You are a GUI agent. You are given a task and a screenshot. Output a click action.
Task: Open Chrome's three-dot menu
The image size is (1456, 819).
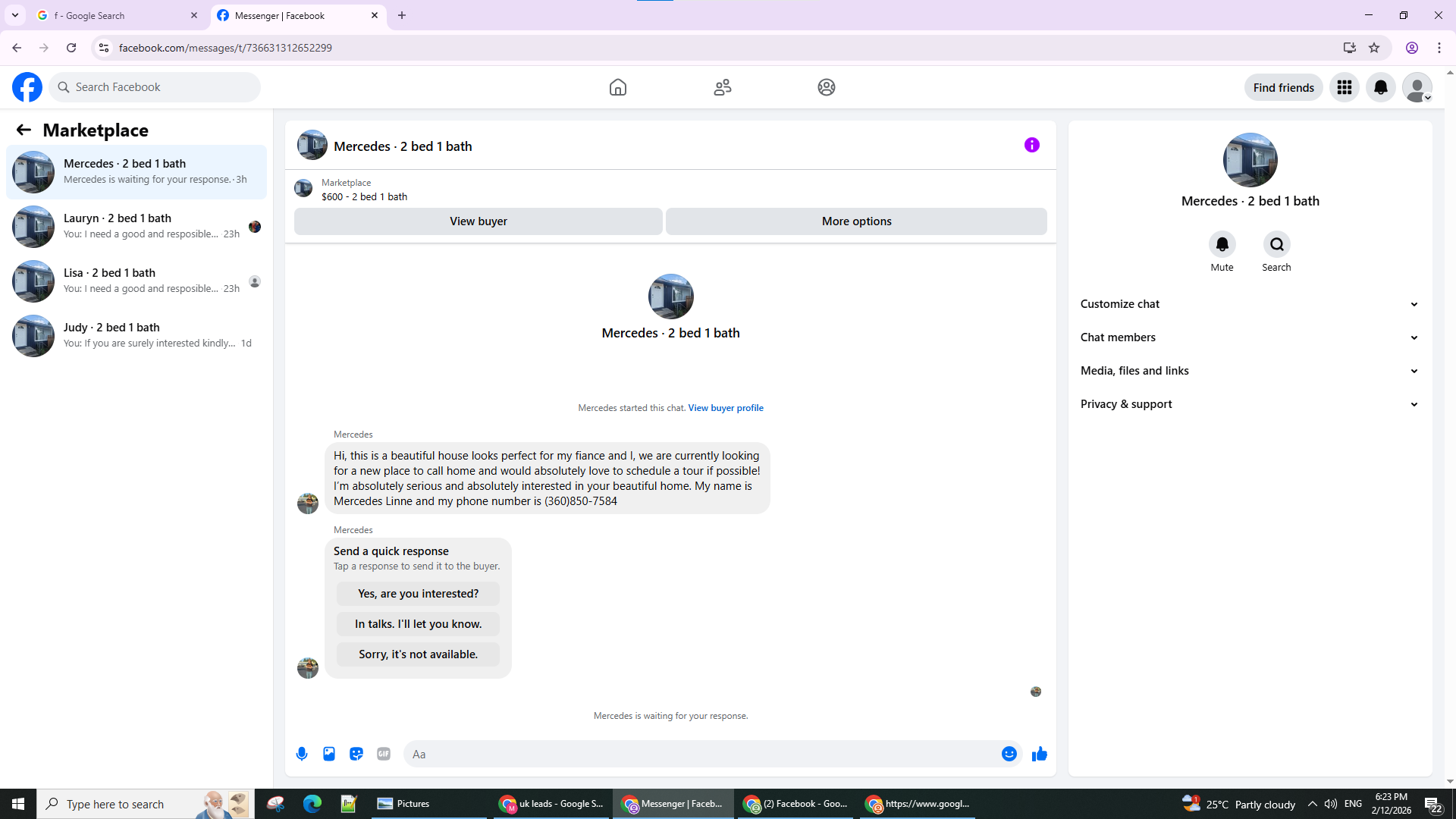(x=1439, y=48)
